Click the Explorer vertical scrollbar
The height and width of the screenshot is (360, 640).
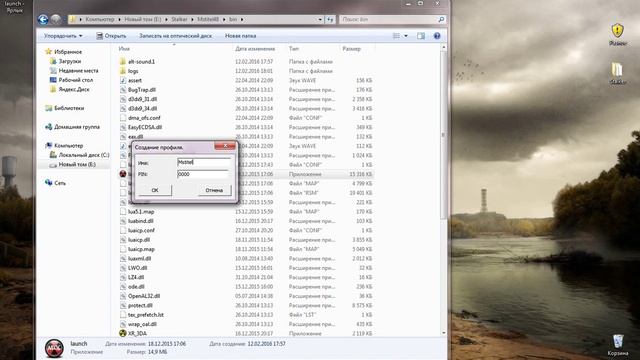(x=444, y=134)
